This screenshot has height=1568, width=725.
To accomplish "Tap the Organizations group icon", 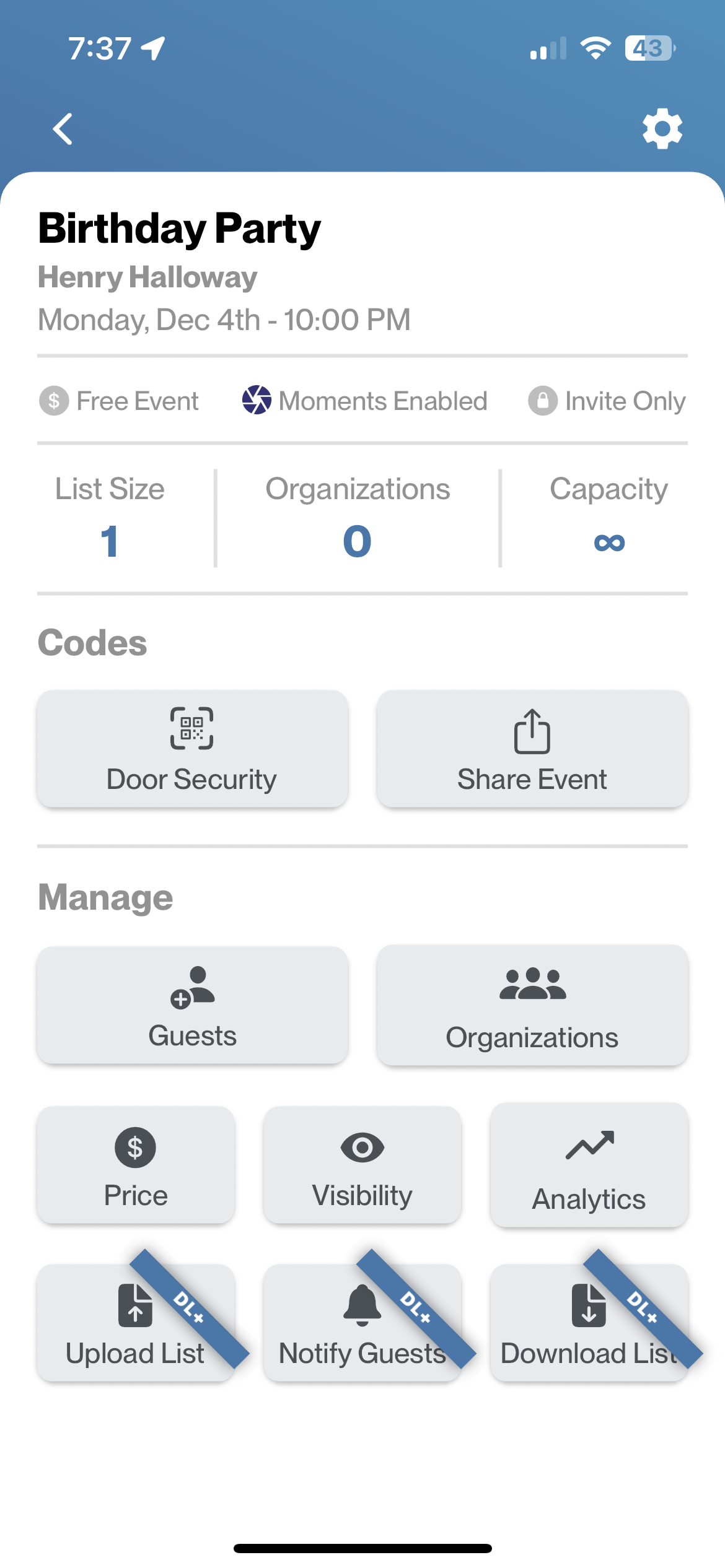I will (532, 984).
